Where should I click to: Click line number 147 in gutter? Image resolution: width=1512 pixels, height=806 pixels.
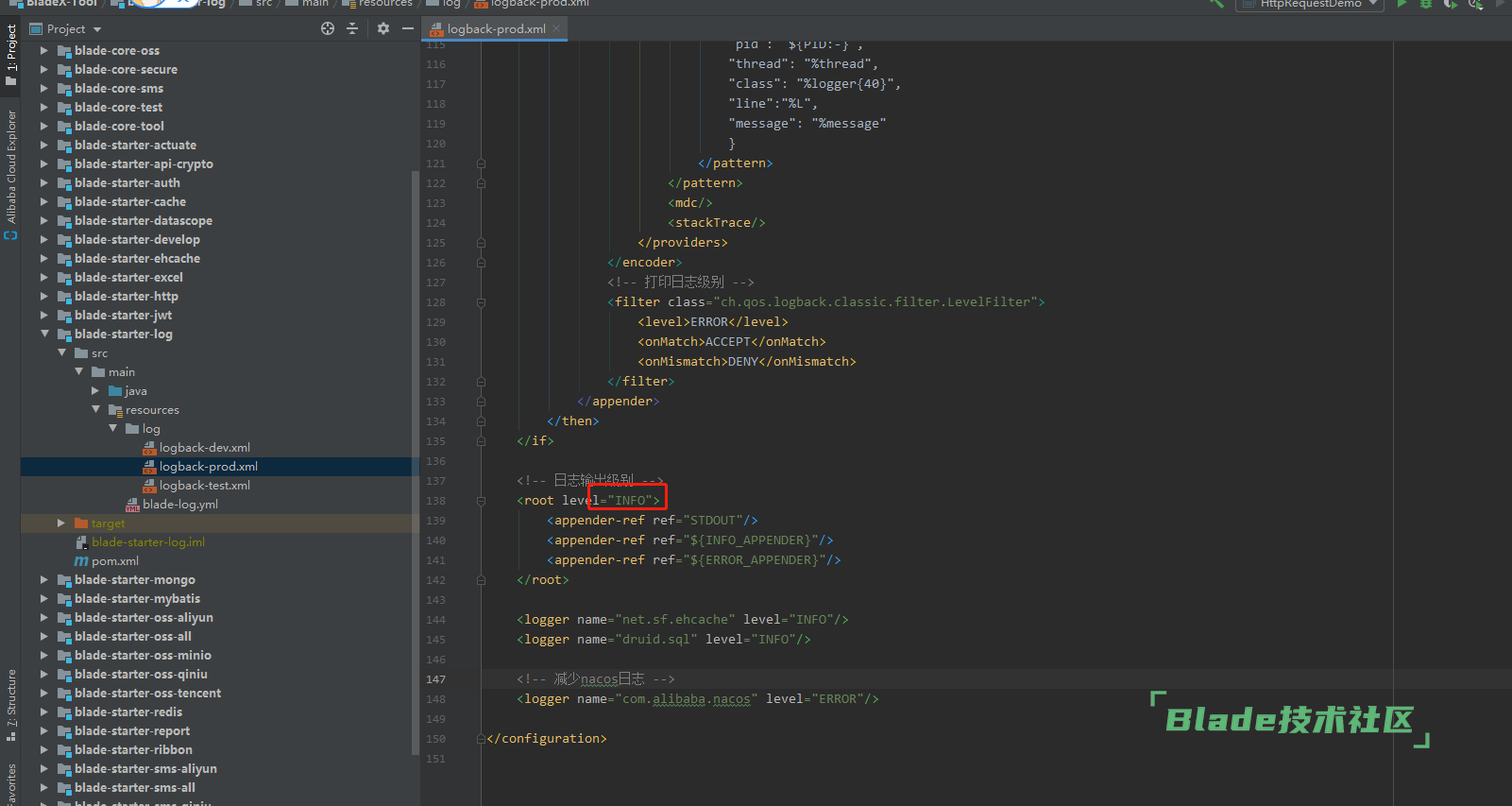pyautogui.click(x=435, y=679)
